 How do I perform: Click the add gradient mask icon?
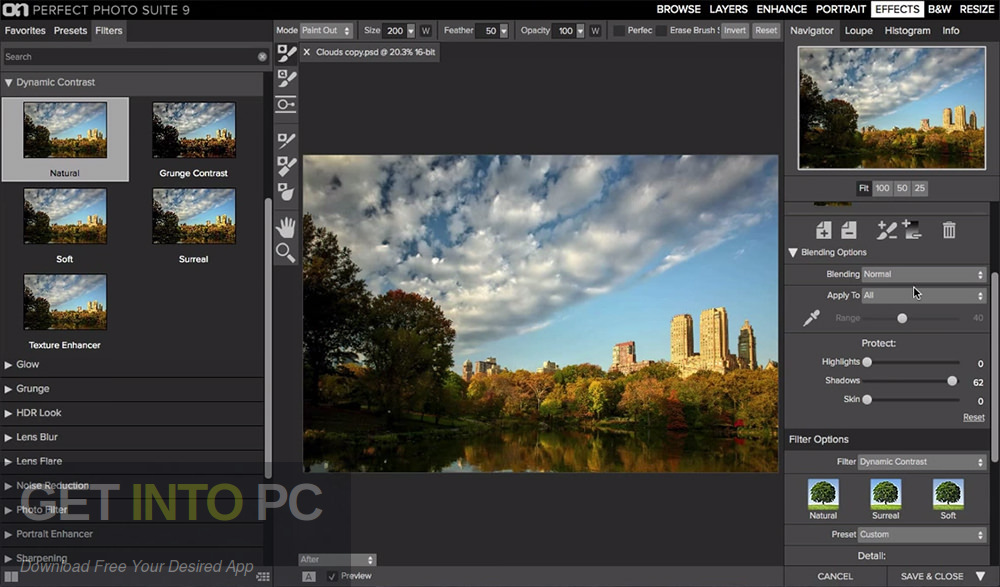912,229
